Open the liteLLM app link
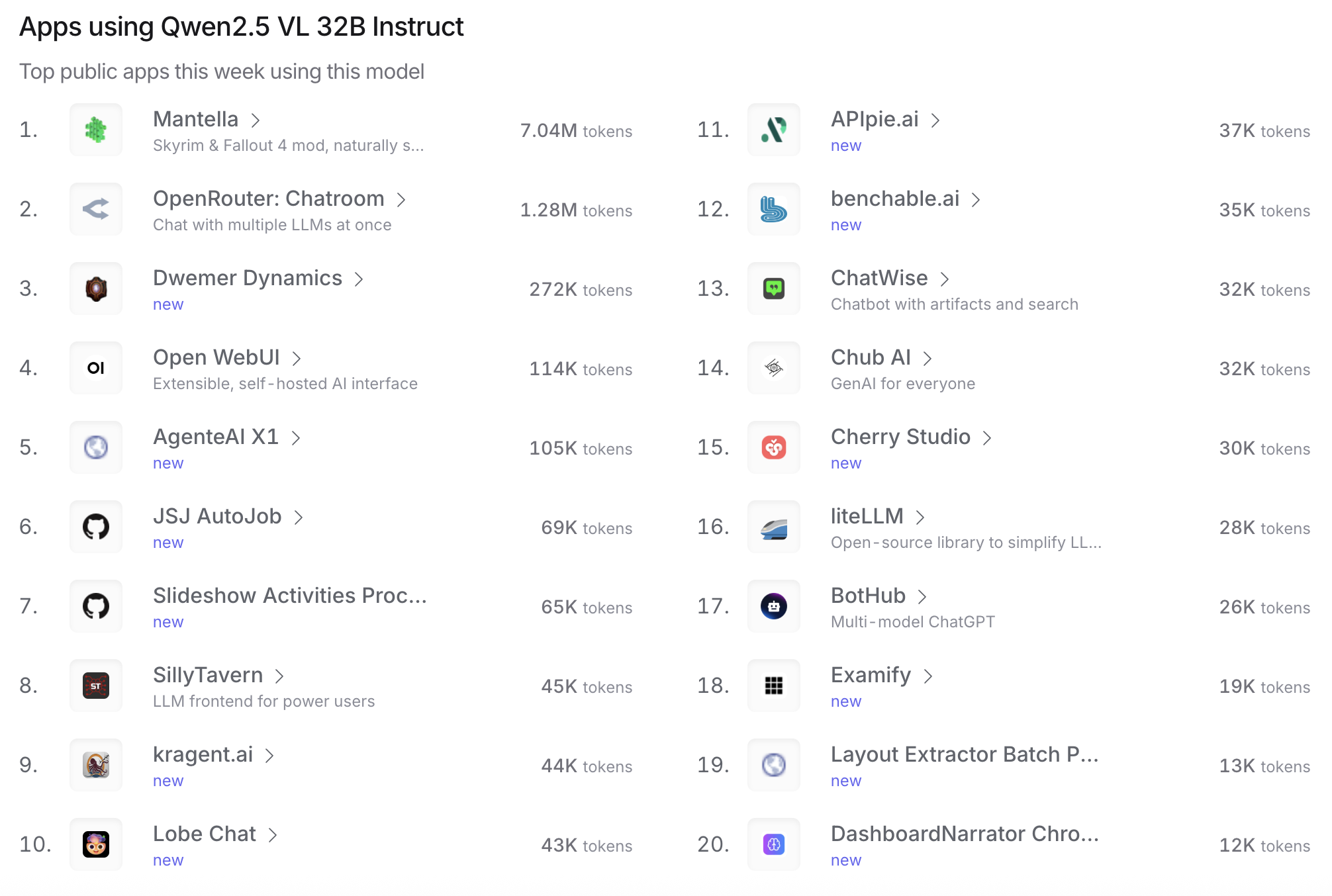 pyautogui.click(x=867, y=516)
